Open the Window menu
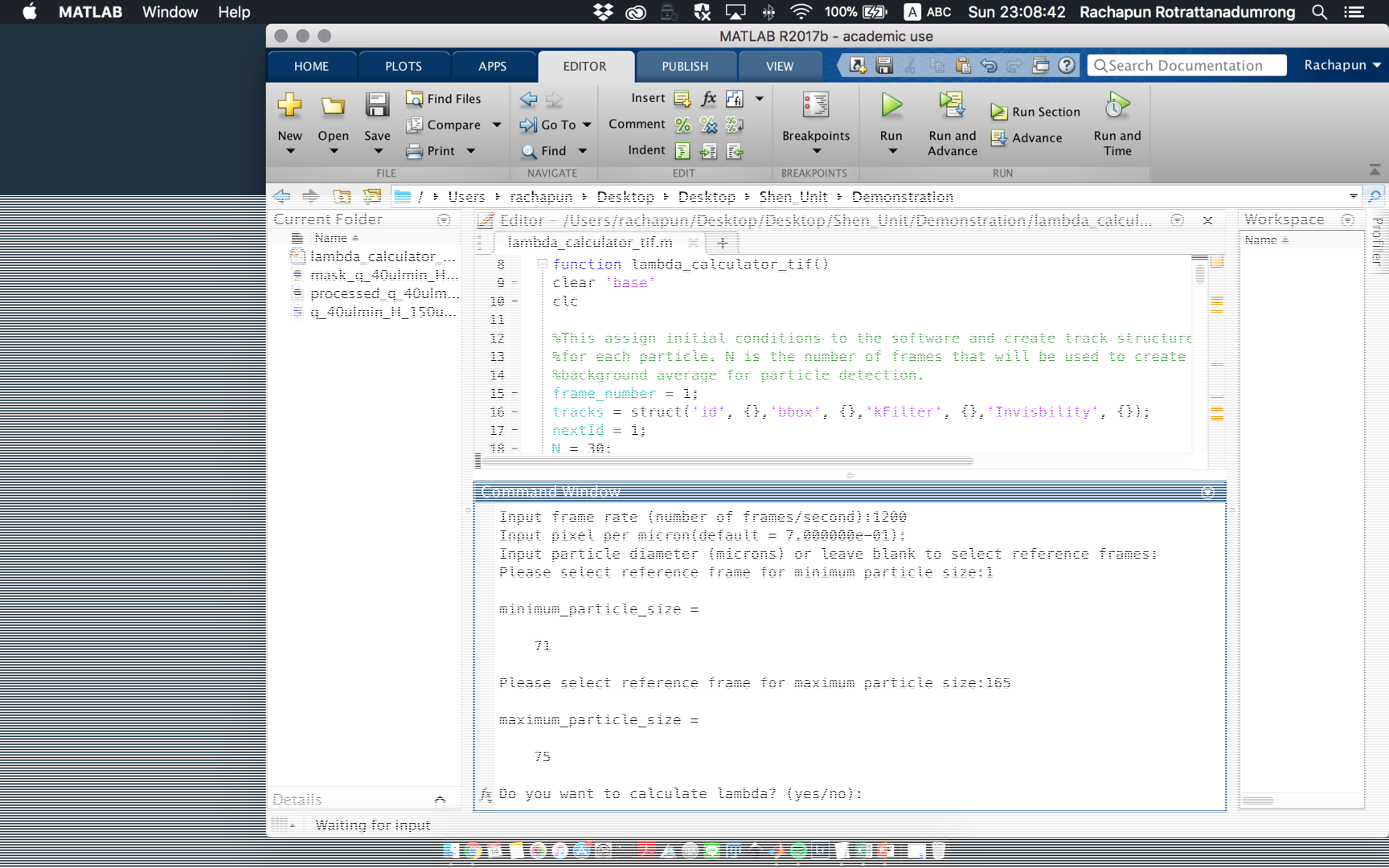 tap(169, 12)
